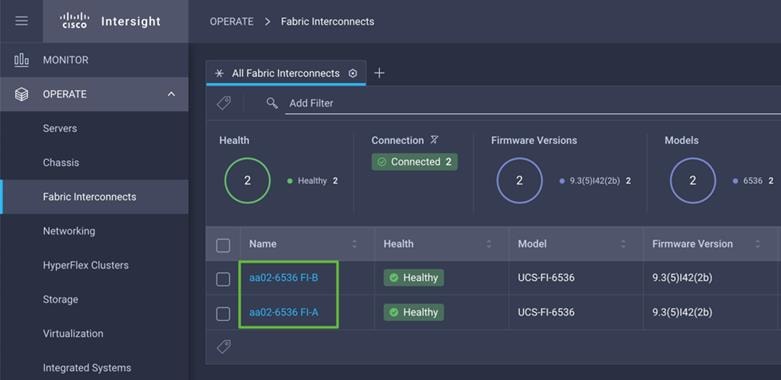Collapse the OPERATE section chevron
This screenshot has width=781, height=380.
(x=171, y=94)
